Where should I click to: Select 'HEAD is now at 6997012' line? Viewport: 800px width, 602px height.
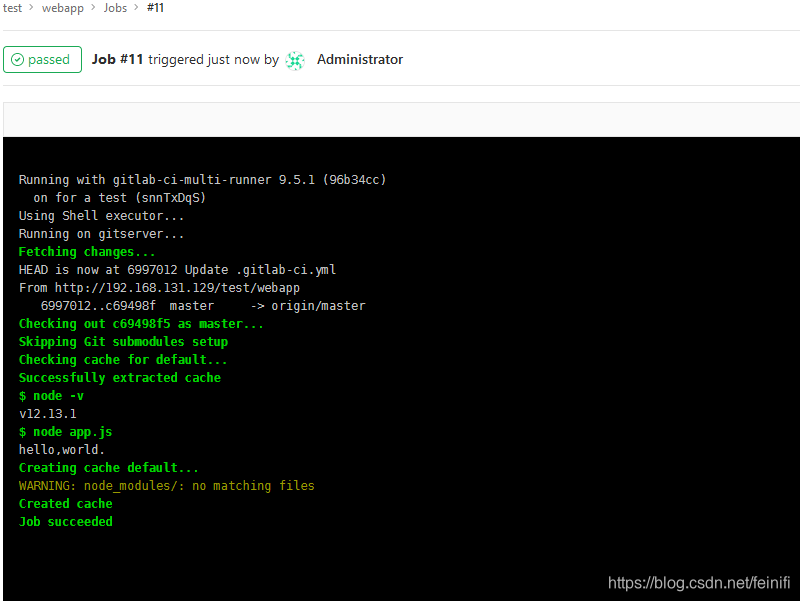(178, 270)
